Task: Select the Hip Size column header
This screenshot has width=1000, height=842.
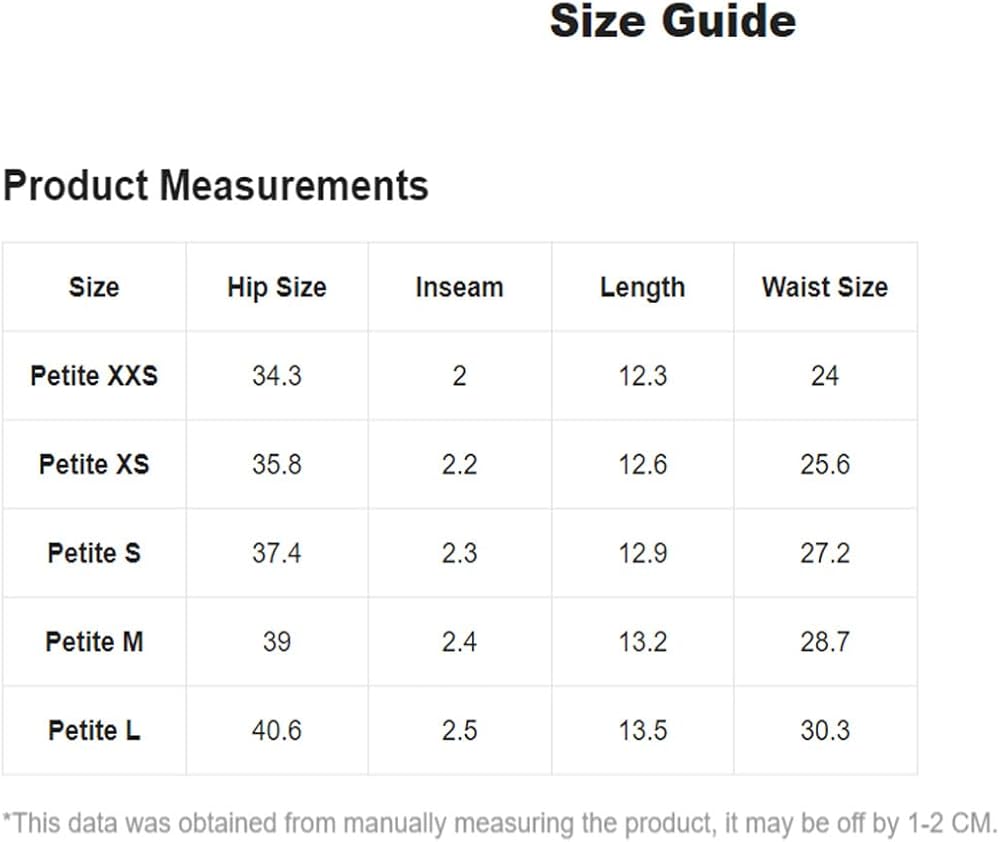Action: tap(276, 288)
